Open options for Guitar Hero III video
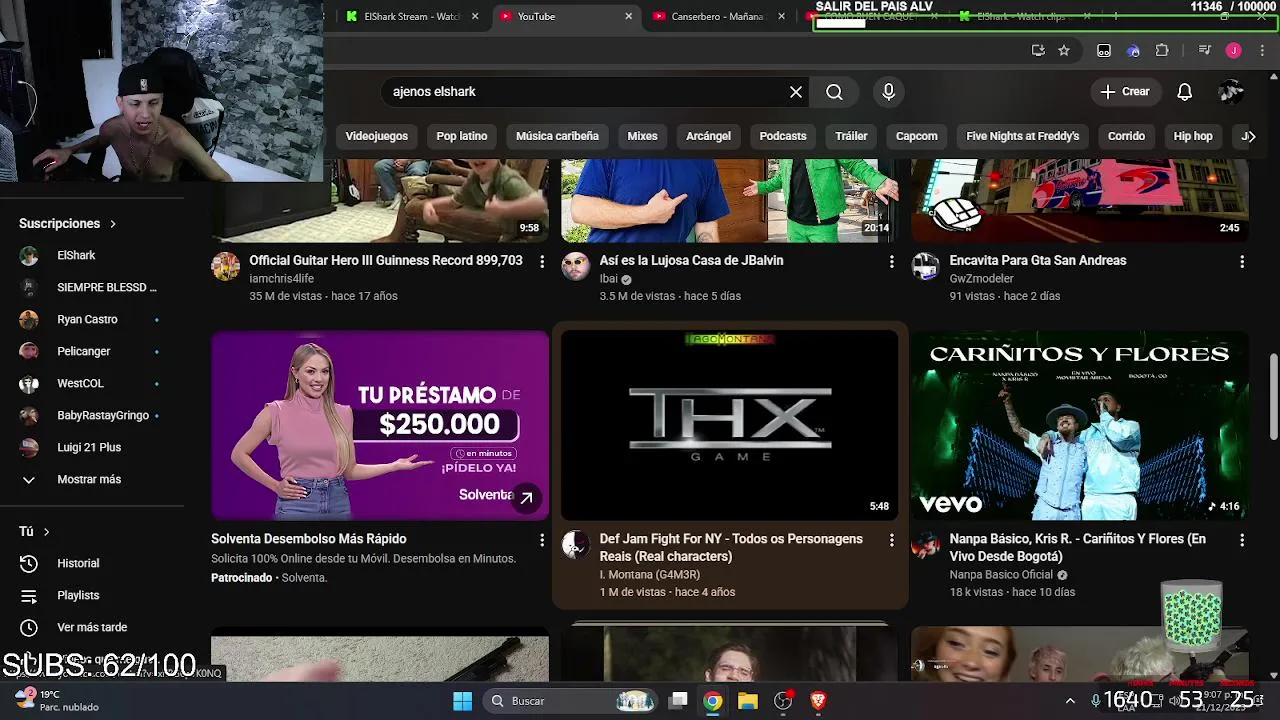Viewport: 1280px width, 720px height. (x=542, y=261)
